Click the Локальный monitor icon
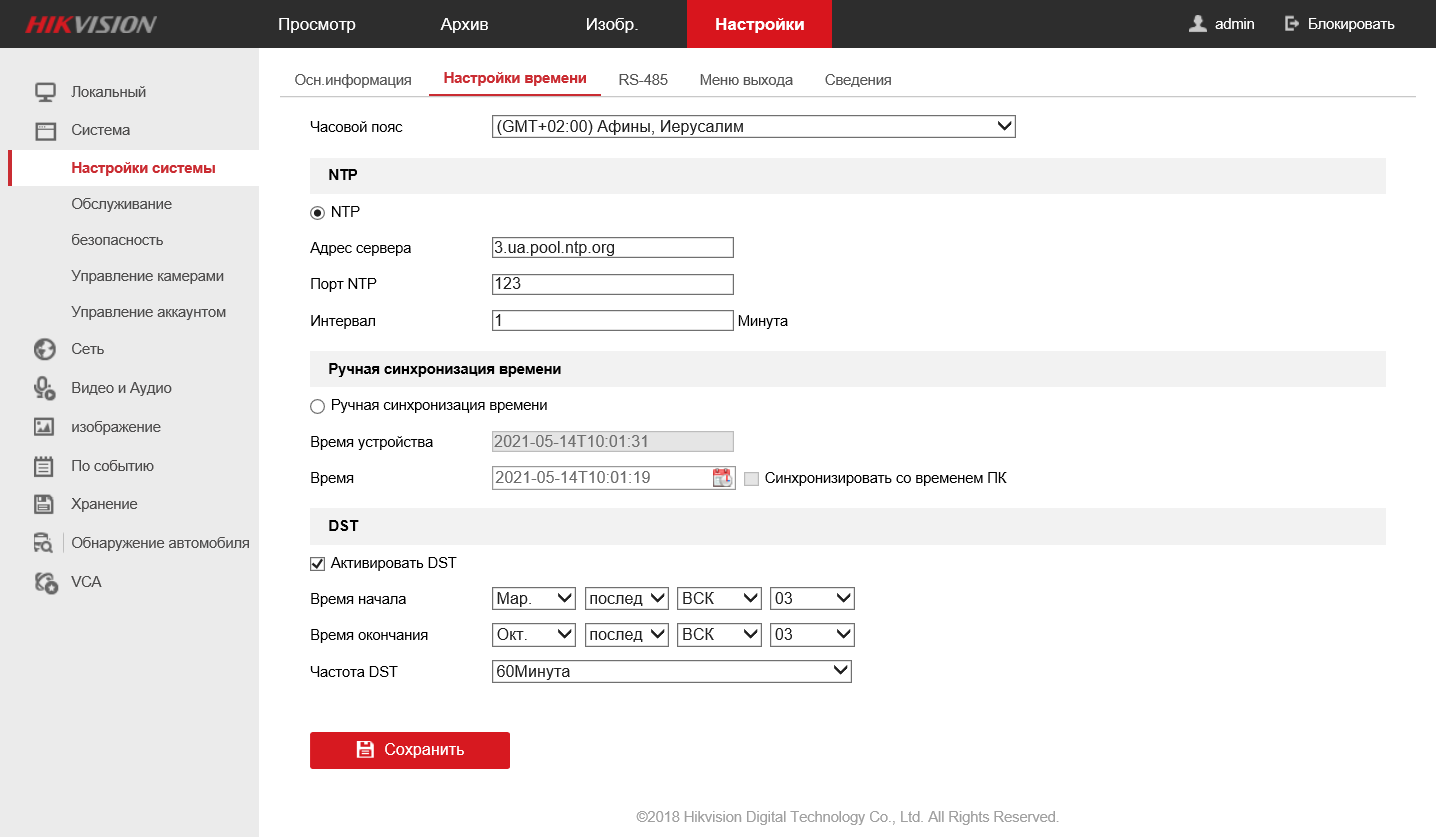The width and height of the screenshot is (1436, 837). click(45, 92)
